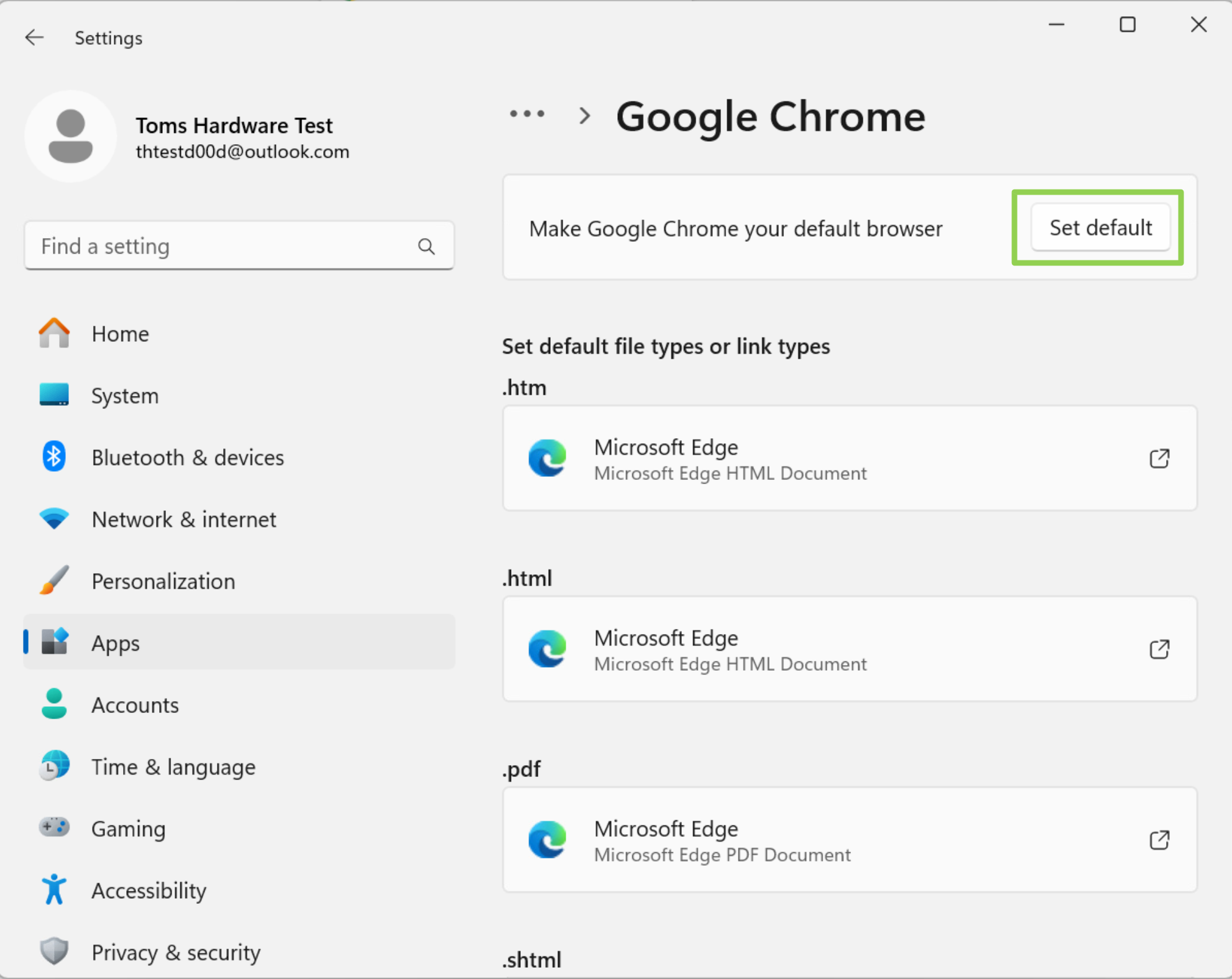The image size is (1232, 979).
Task: Click the Set default button
Action: (1100, 228)
